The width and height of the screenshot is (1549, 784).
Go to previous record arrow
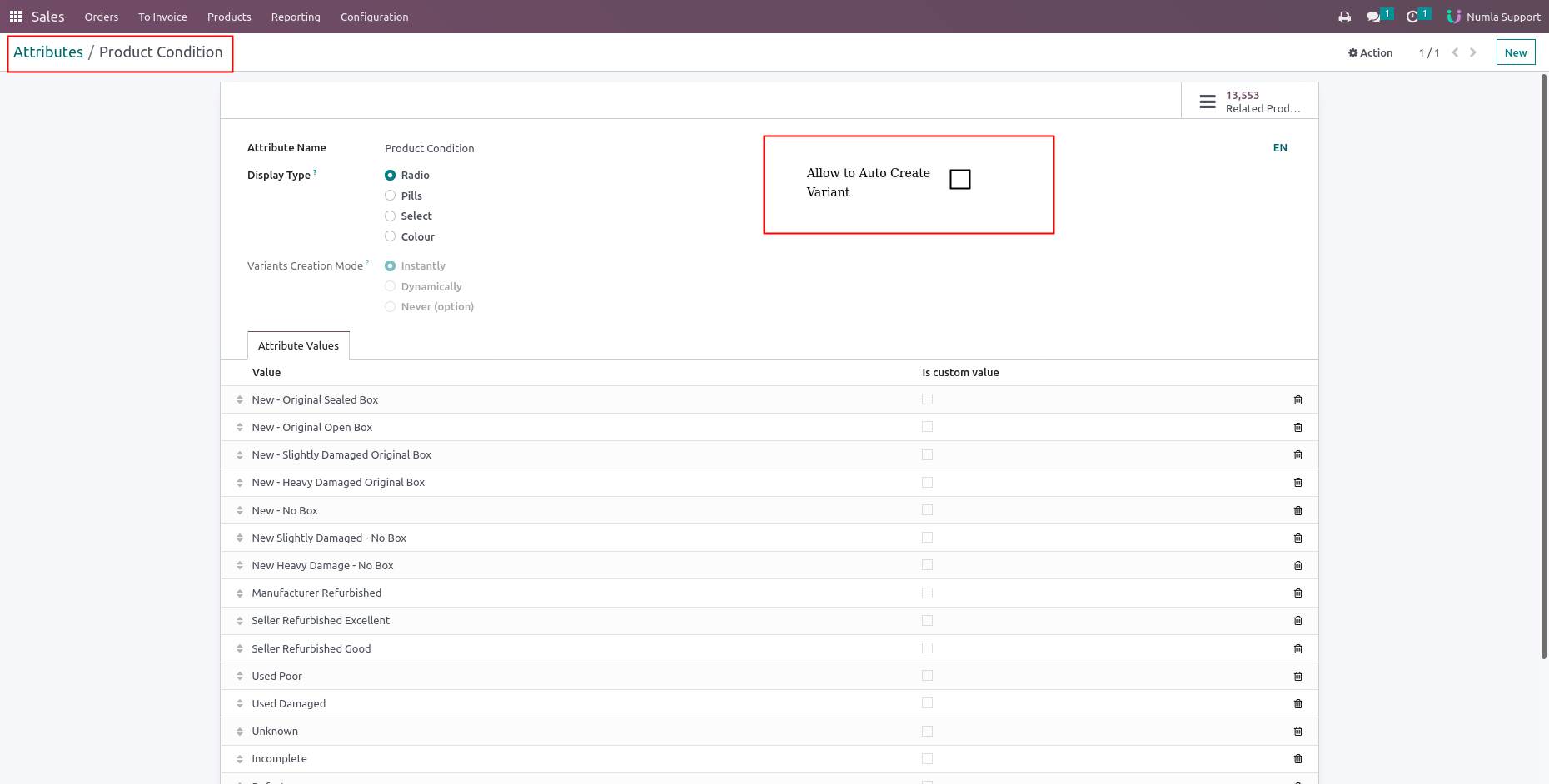tap(1455, 52)
